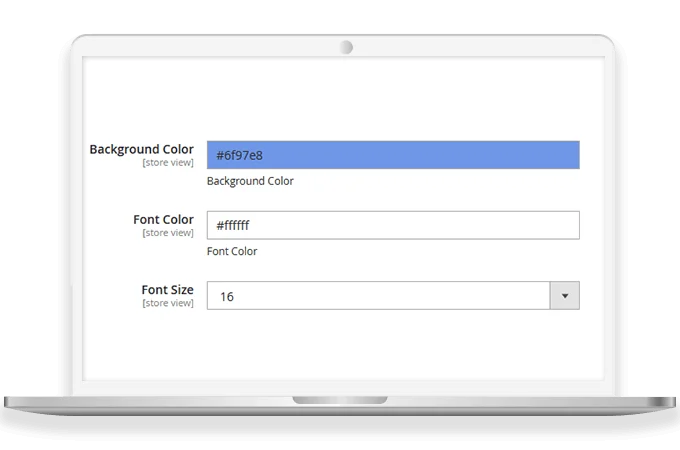The width and height of the screenshot is (680, 450).
Task: Click the Background Color input field
Action: [x=392, y=155]
